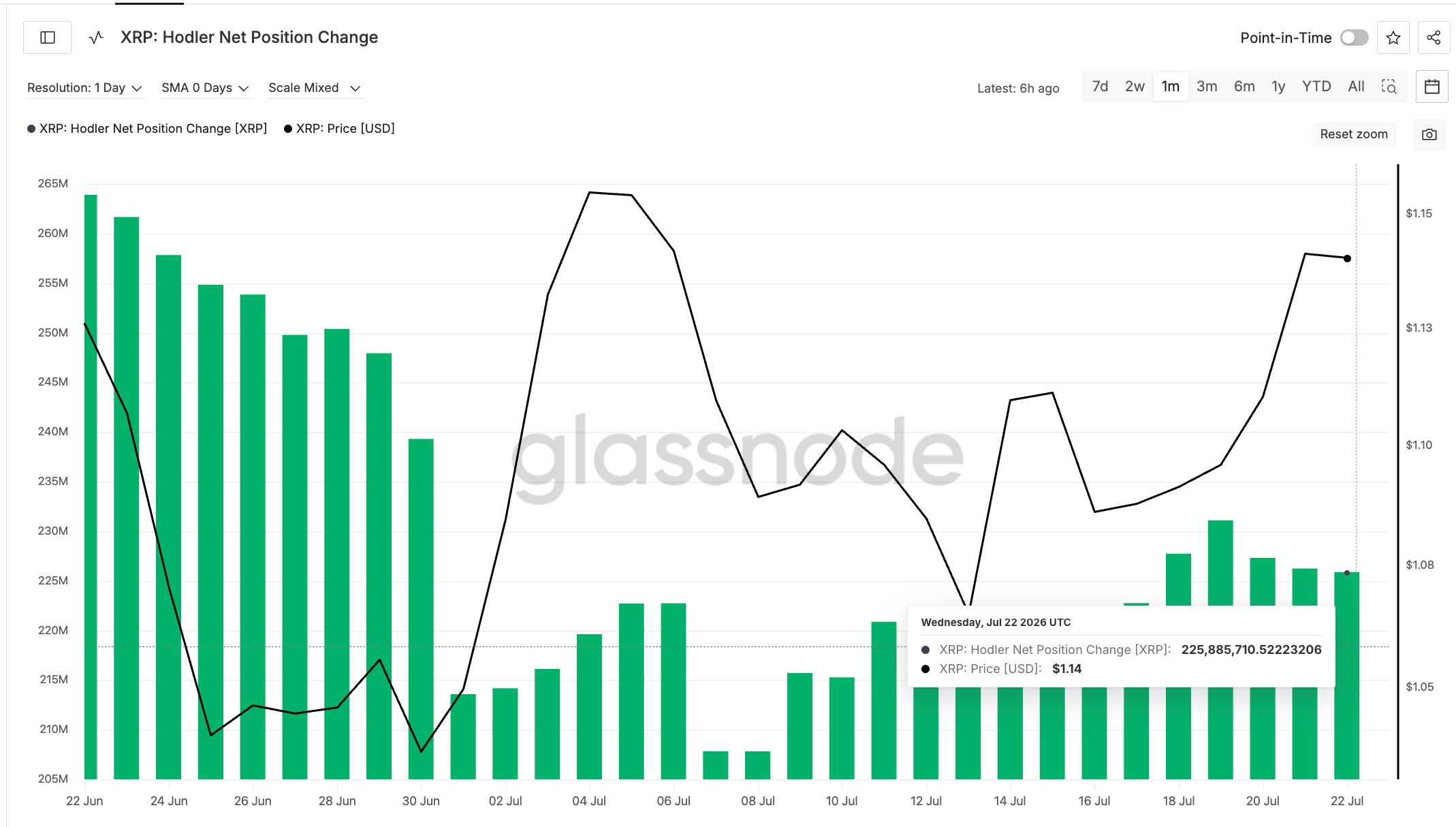Expand the Resolution: 1 Day dropdown
Viewport: 1456px width, 827px height.
click(85, 88)
